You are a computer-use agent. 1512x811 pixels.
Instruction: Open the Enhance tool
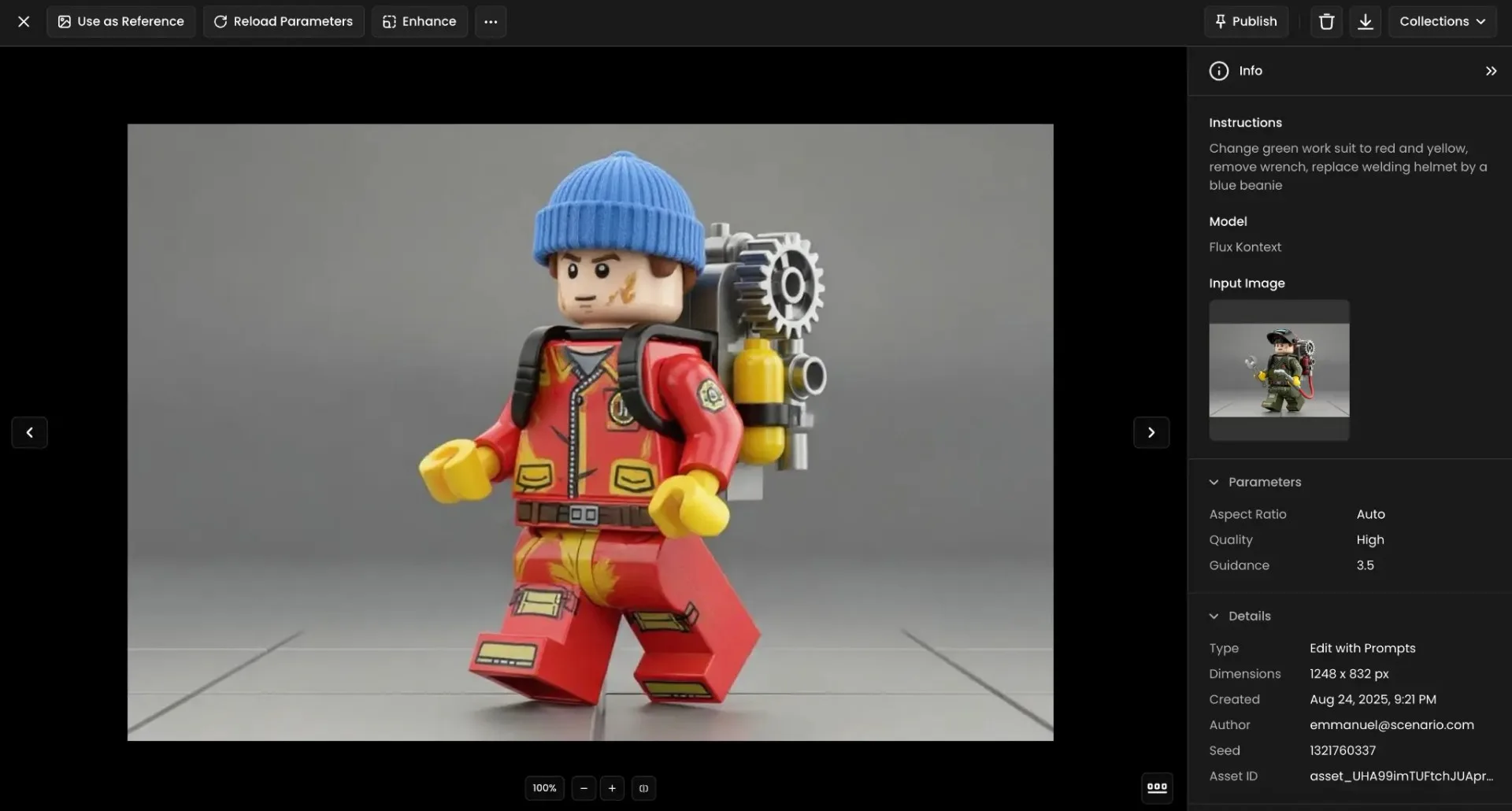418,21
